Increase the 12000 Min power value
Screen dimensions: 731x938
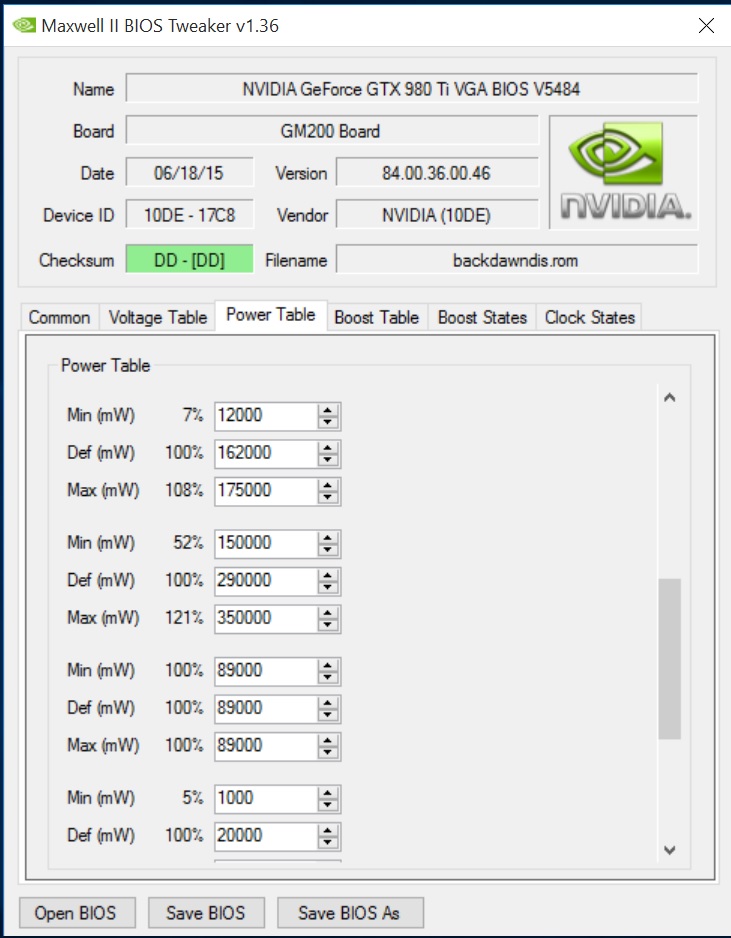(328, 410)
